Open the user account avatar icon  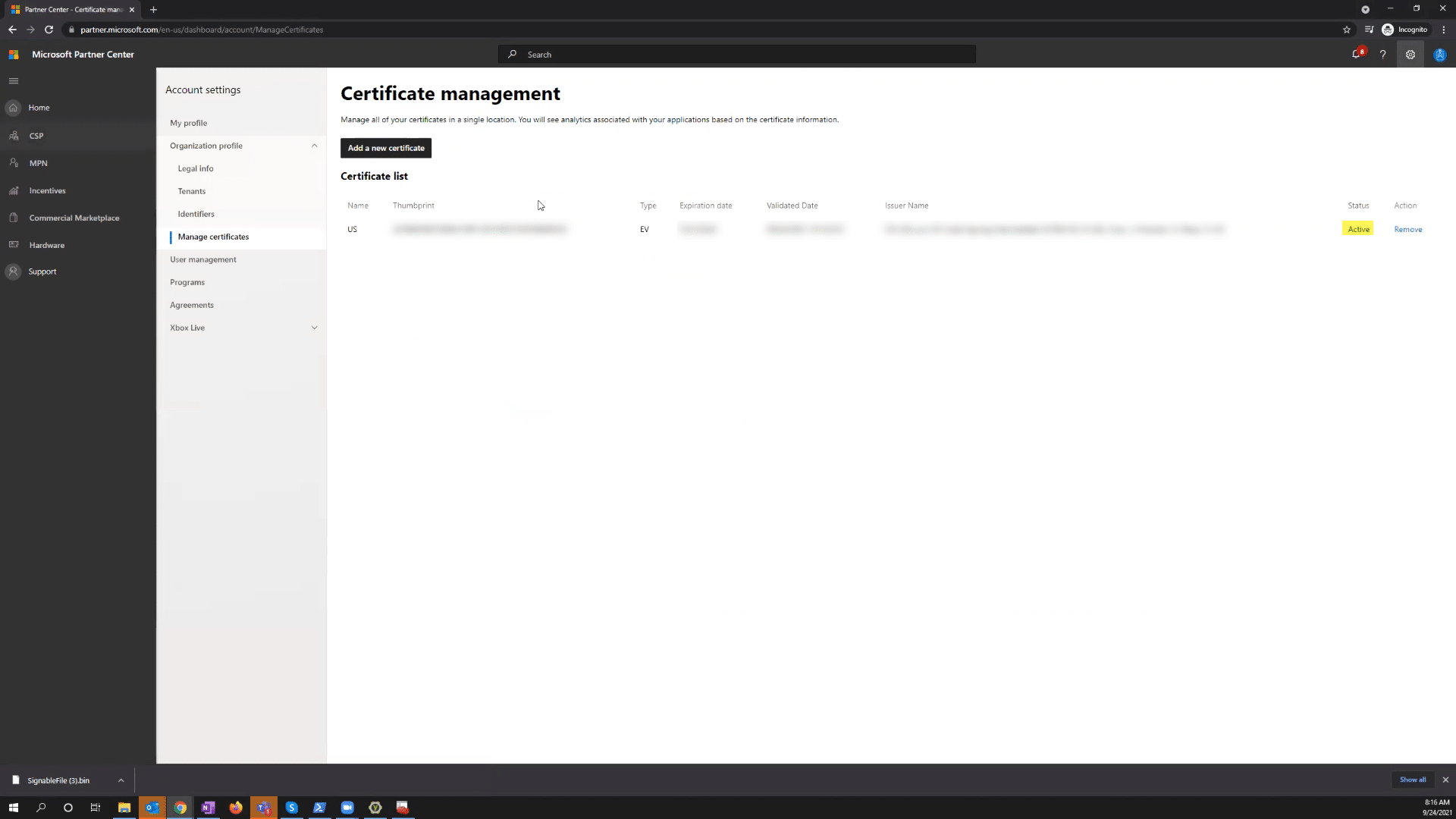tap(1439, 55)
